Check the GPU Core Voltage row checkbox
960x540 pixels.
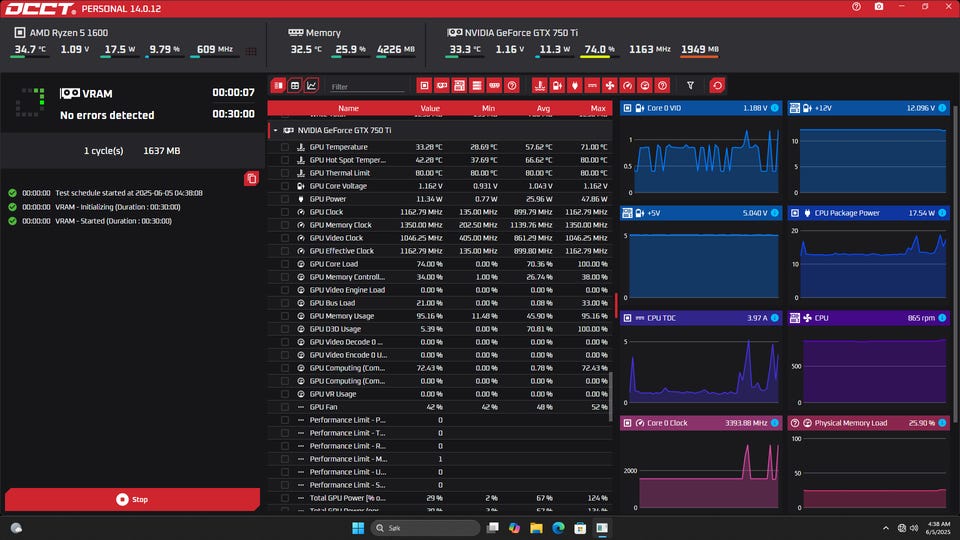[x=285, y=186]
